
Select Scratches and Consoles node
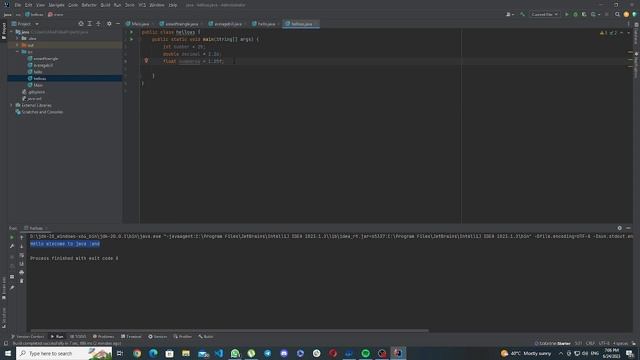click(x=39, y=112)
